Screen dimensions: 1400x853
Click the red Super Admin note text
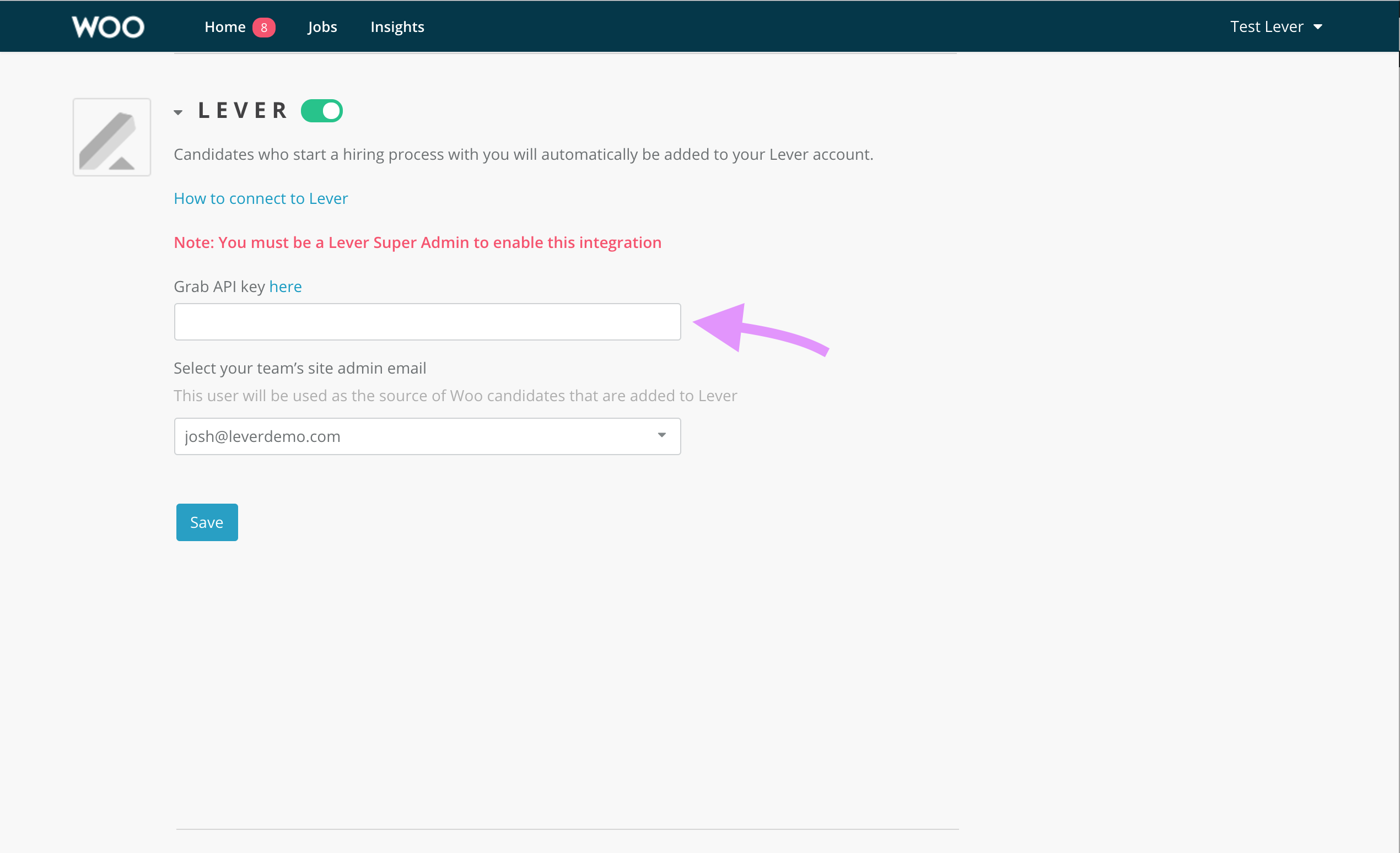coord(418,242)
